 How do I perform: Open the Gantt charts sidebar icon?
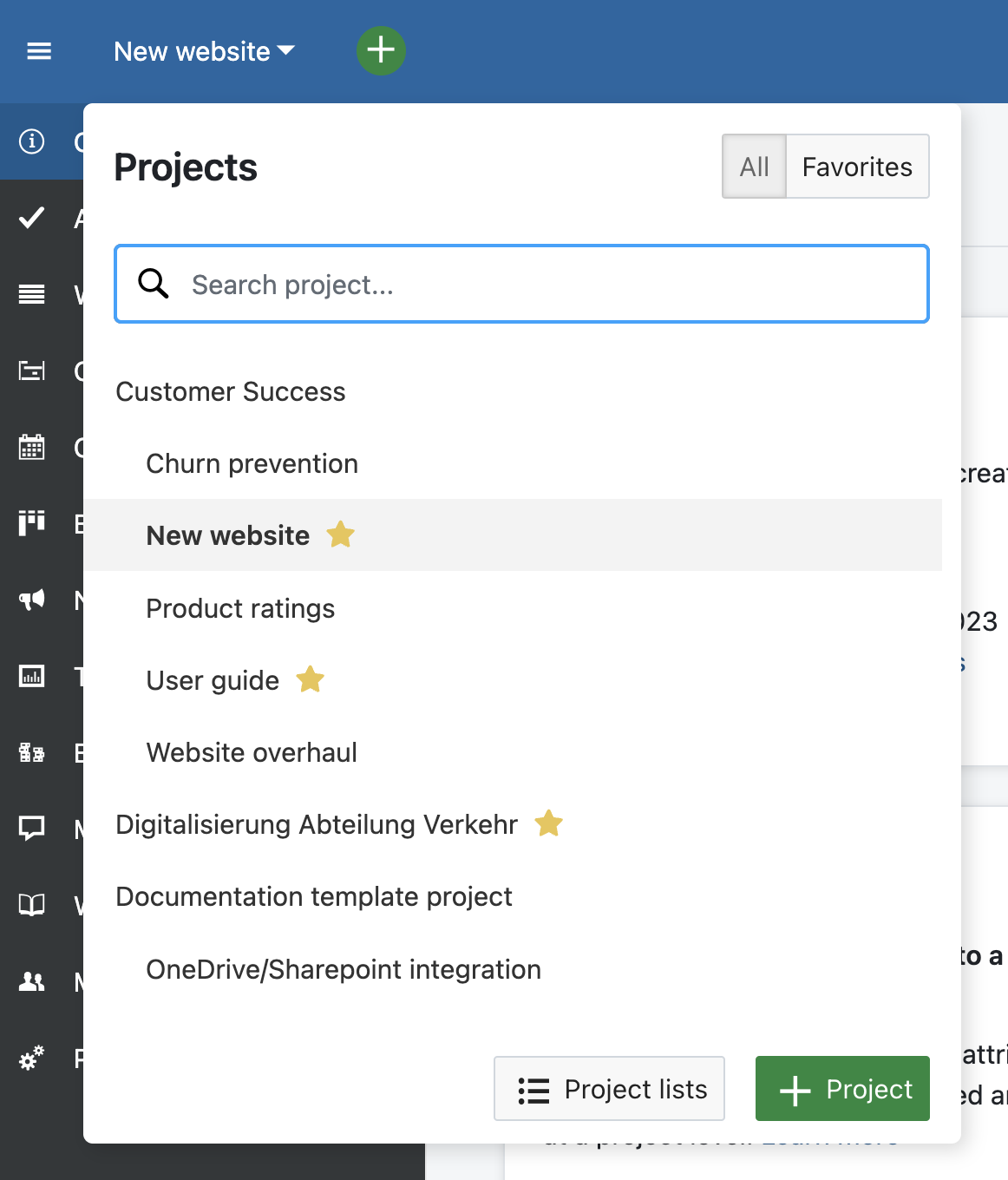coord(31,370)
